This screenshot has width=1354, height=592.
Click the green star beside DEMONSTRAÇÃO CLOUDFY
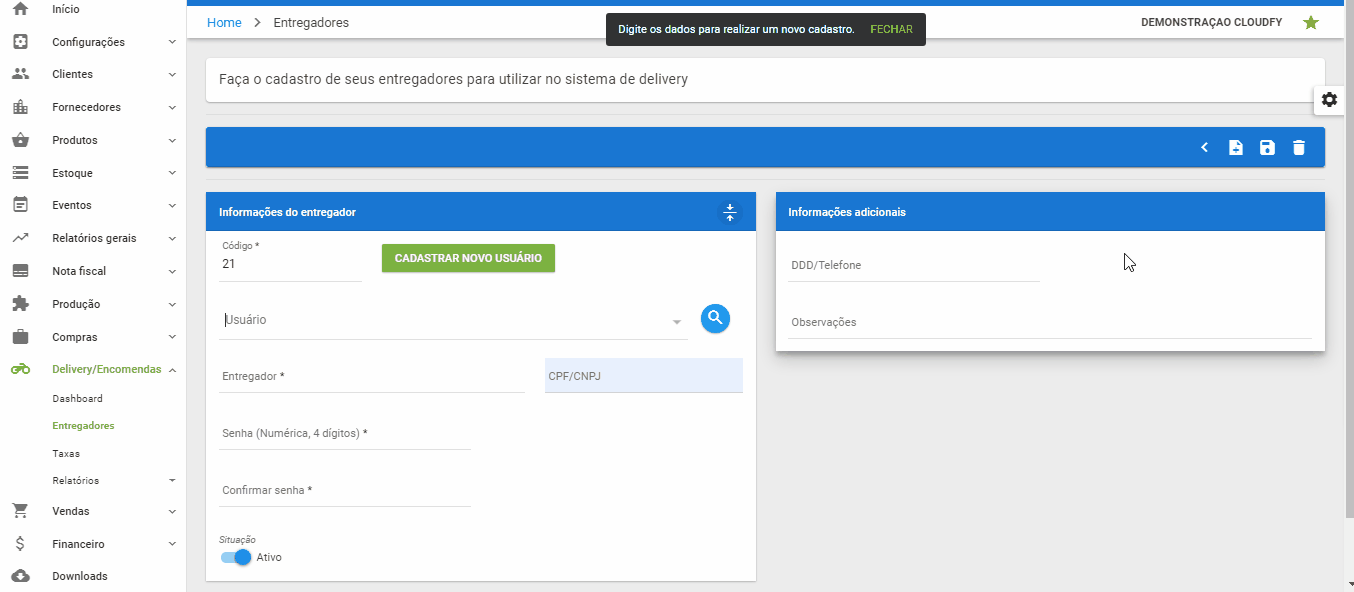[x=1311, y=22]
